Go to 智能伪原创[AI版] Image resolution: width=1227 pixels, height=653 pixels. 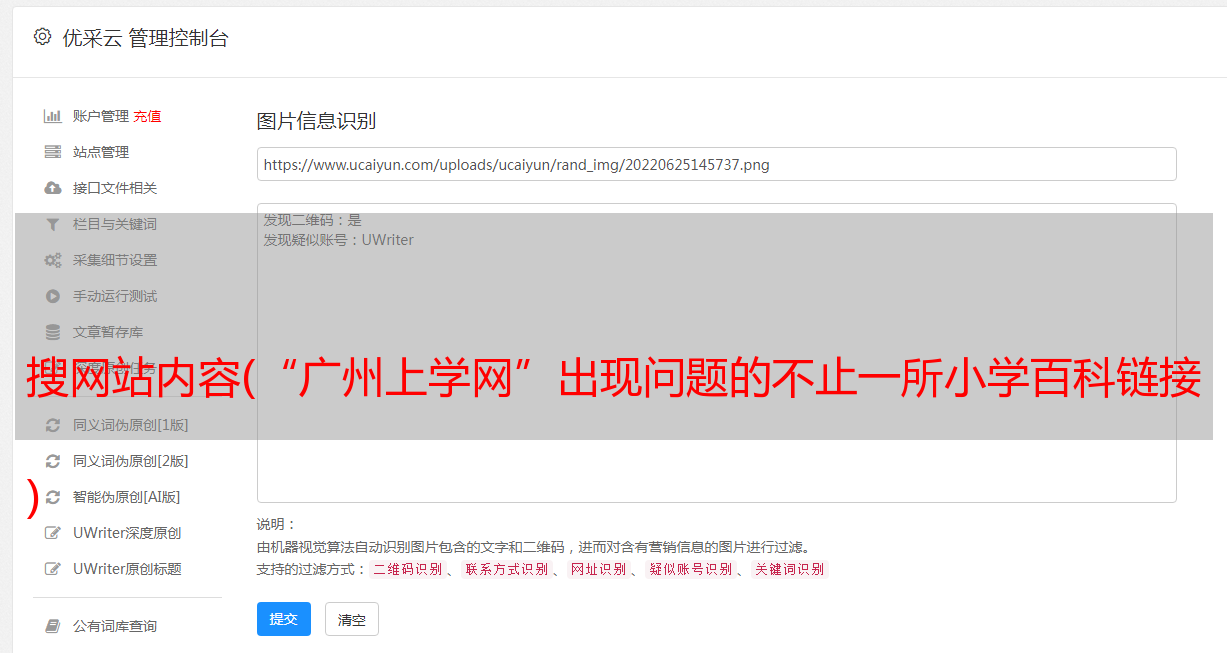coord(127,497)
